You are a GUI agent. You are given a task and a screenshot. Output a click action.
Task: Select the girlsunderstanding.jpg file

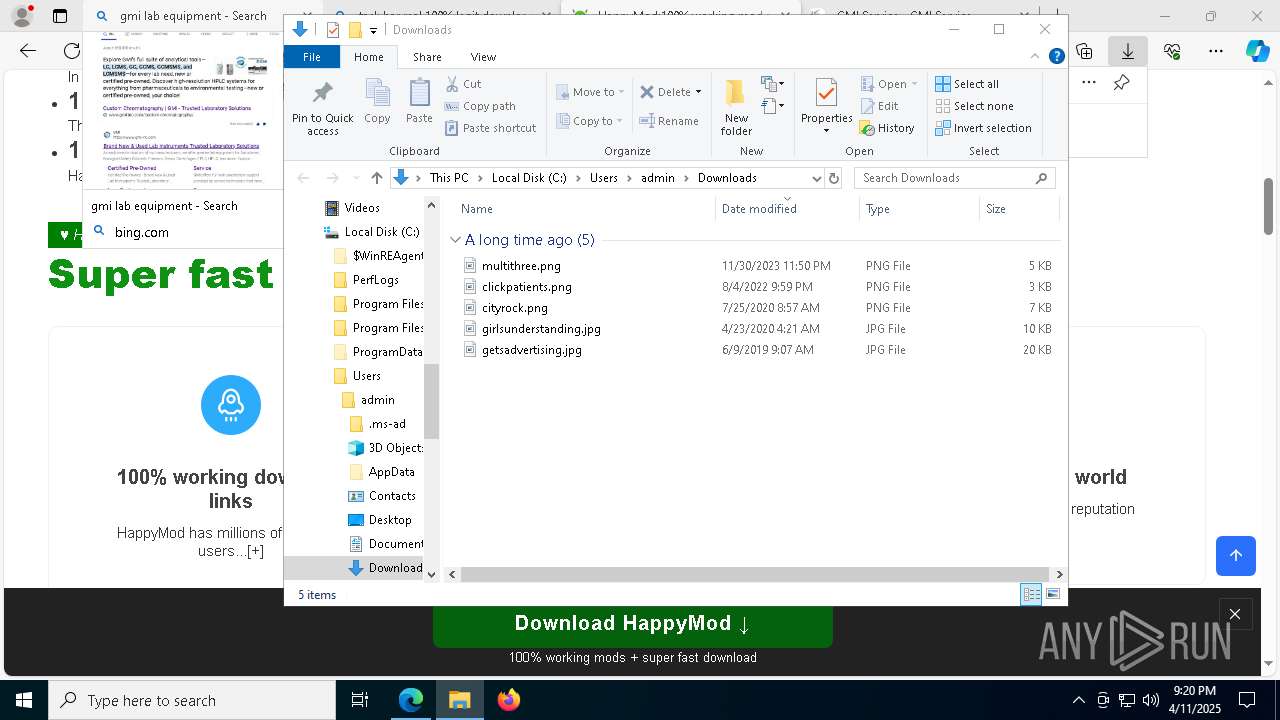541,329
